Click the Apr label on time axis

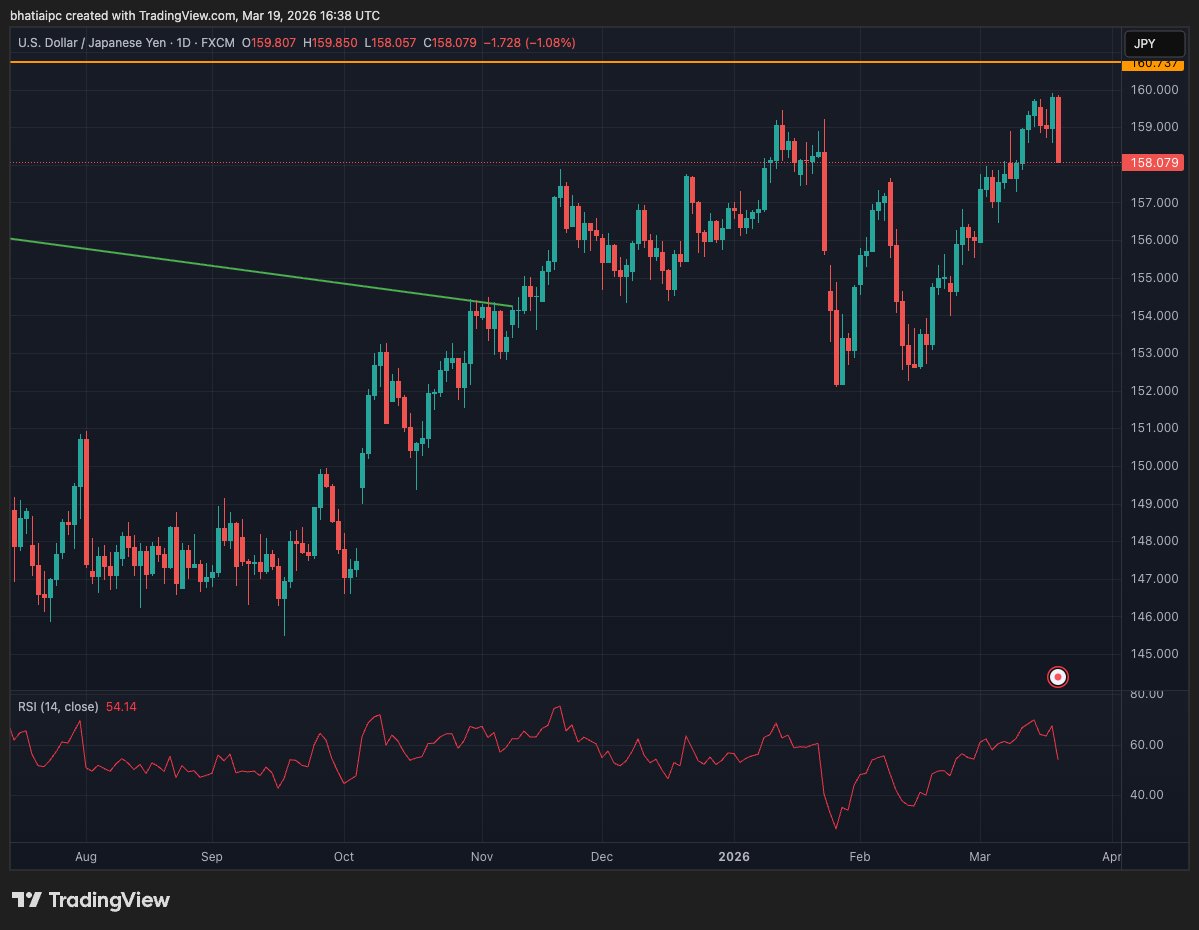[x=1111, y=857]
